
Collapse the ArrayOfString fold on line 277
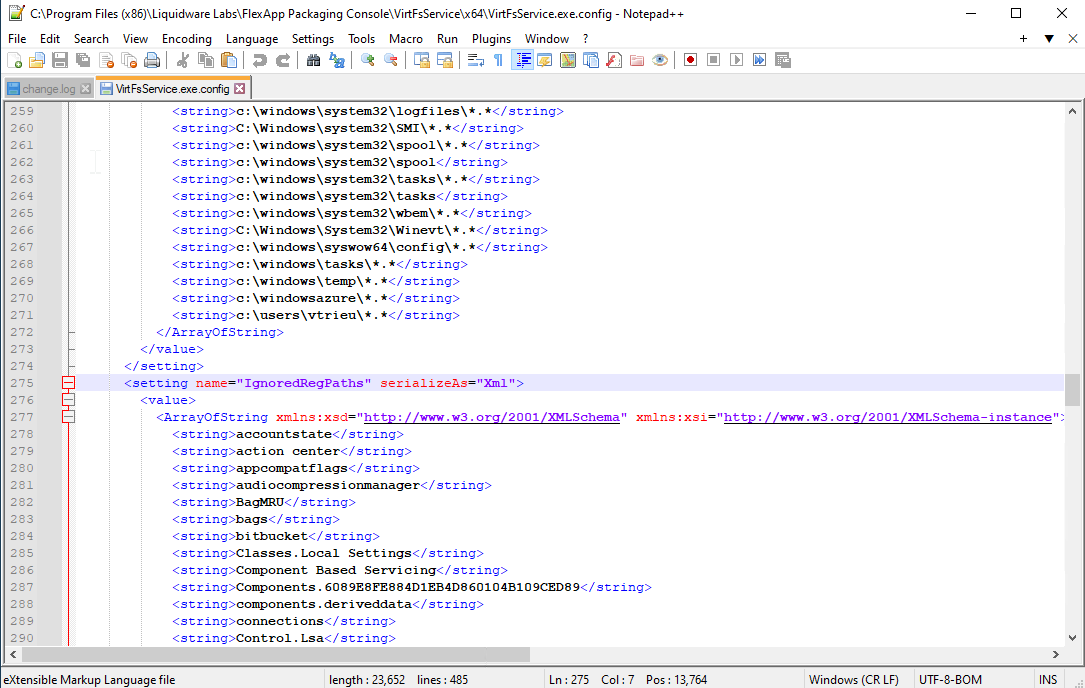[68, 417]
